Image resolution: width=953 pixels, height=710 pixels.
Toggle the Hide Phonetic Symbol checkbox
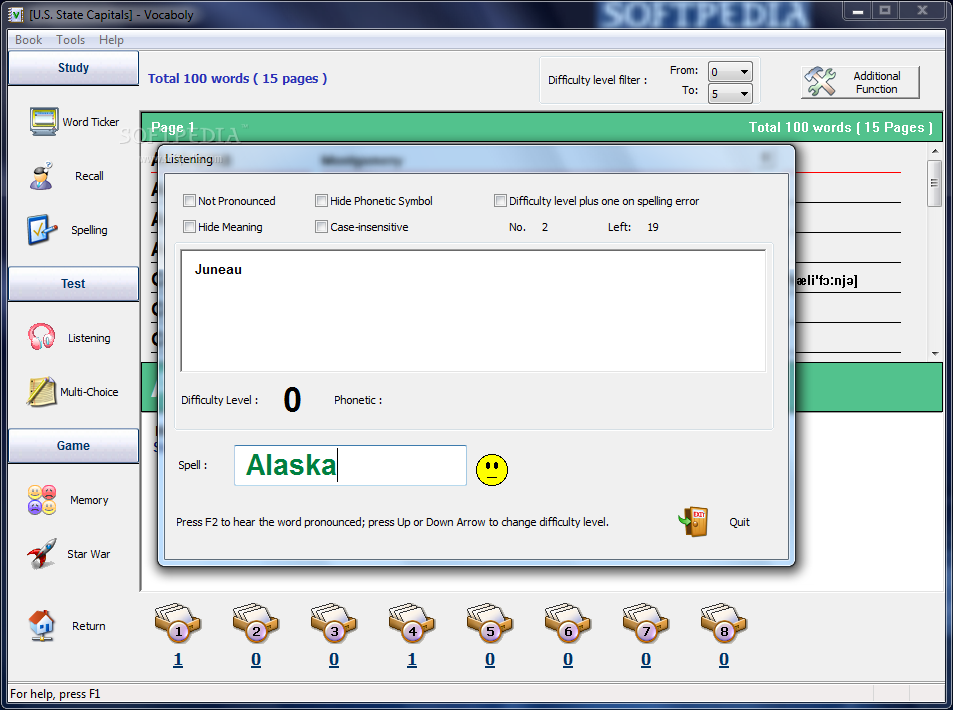click(321, 201)
